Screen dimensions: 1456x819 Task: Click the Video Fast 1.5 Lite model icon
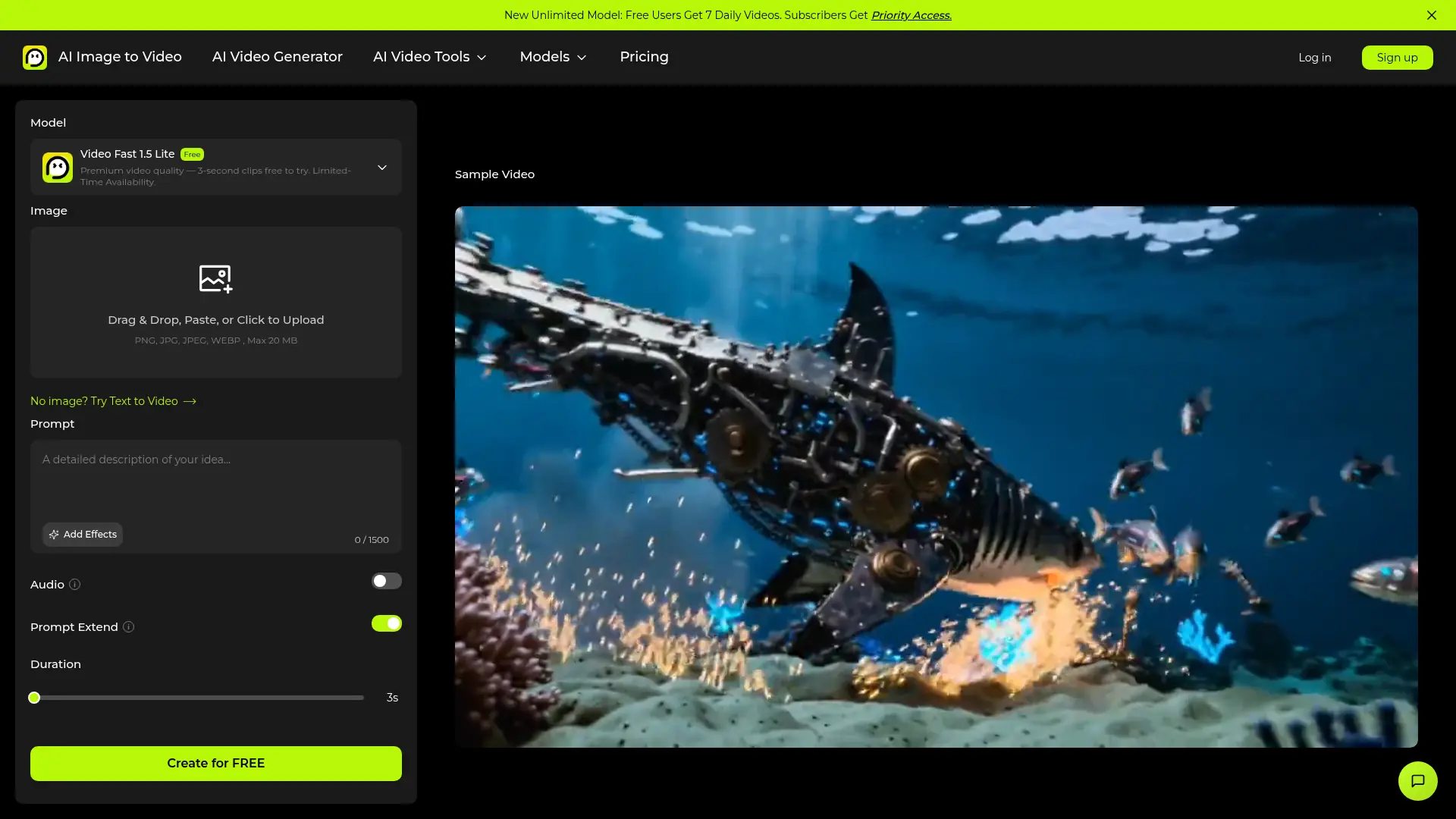pyautogui.click(x=58, y=168)
